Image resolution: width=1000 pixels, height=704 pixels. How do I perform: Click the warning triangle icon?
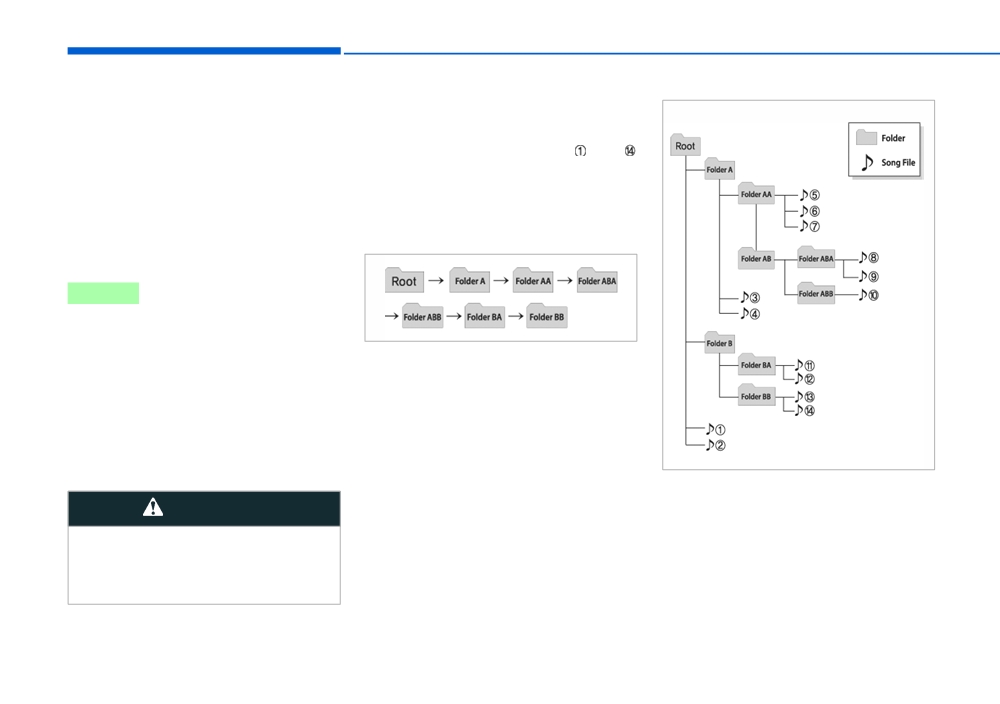[153, 507]
